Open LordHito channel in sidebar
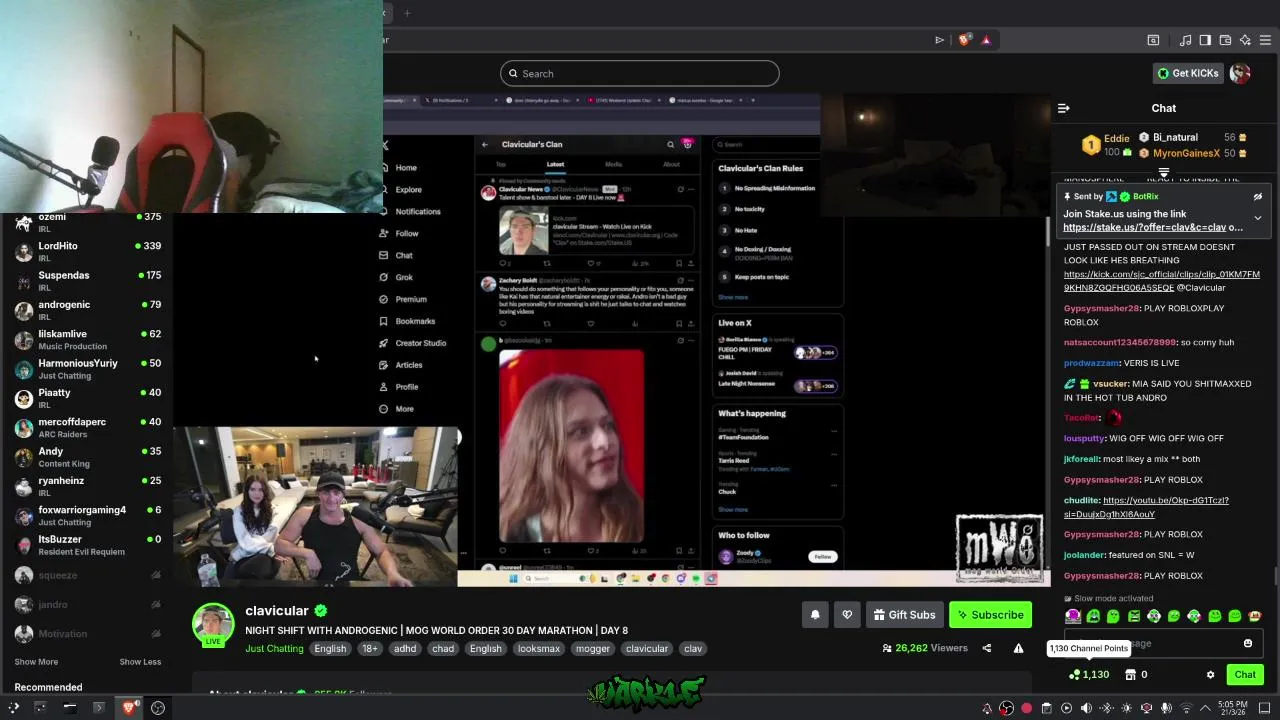1280x720 pixels. click(x=90, y=252)
